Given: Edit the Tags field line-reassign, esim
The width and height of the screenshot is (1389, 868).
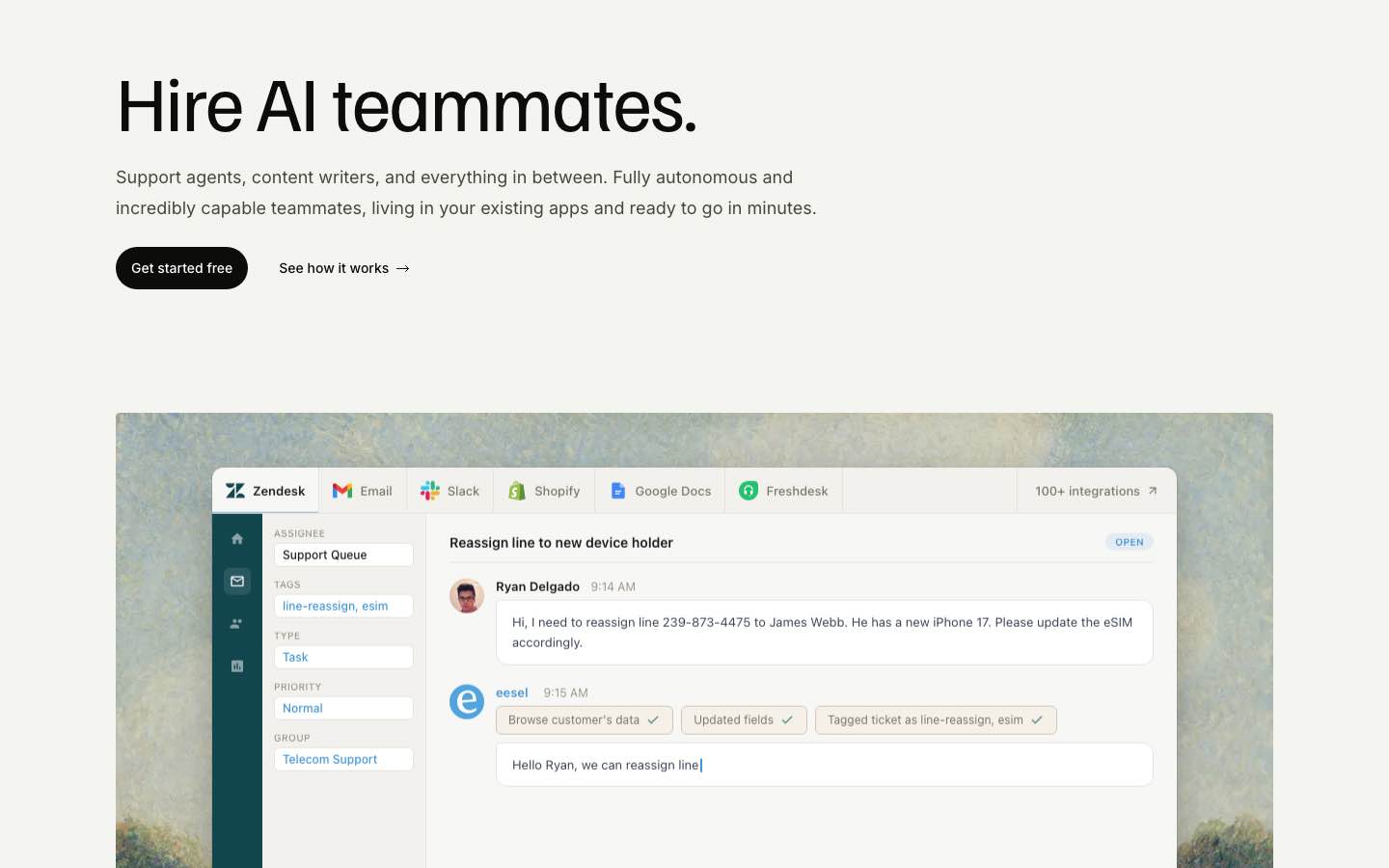Looking at the screenshot, I should [x=343, y=606].
